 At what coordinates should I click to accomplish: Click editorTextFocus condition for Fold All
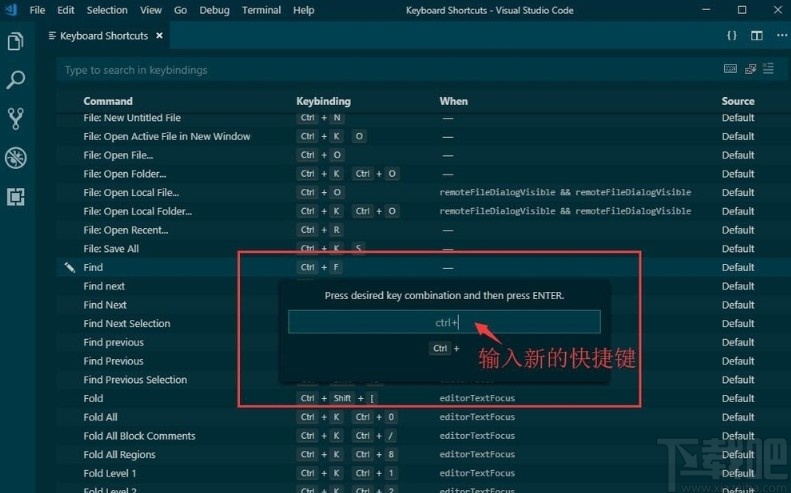[477, 417]
